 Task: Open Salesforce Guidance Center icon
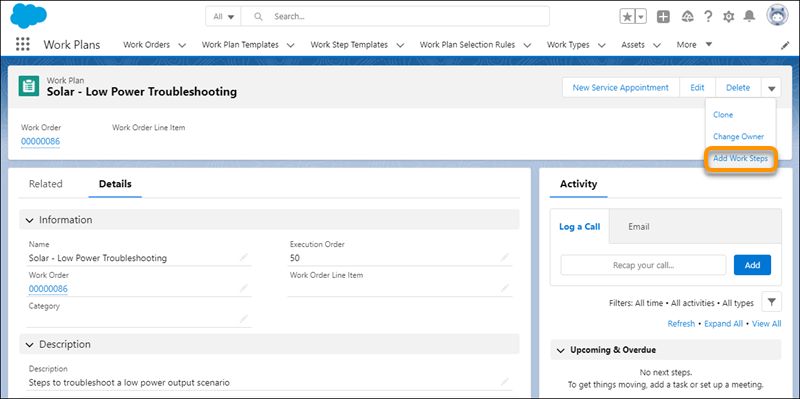[687, 16]
